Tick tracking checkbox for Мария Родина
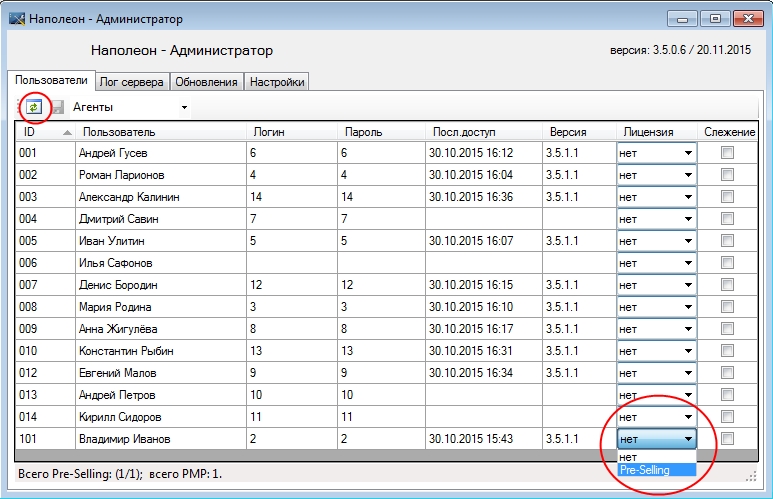 pyautogui.click(x=727, y=307)
